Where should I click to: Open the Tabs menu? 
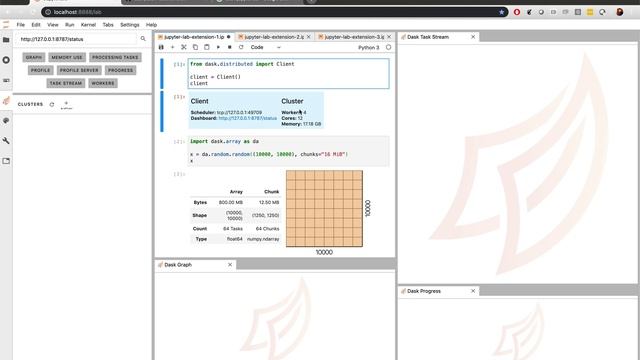pos(108,24)
